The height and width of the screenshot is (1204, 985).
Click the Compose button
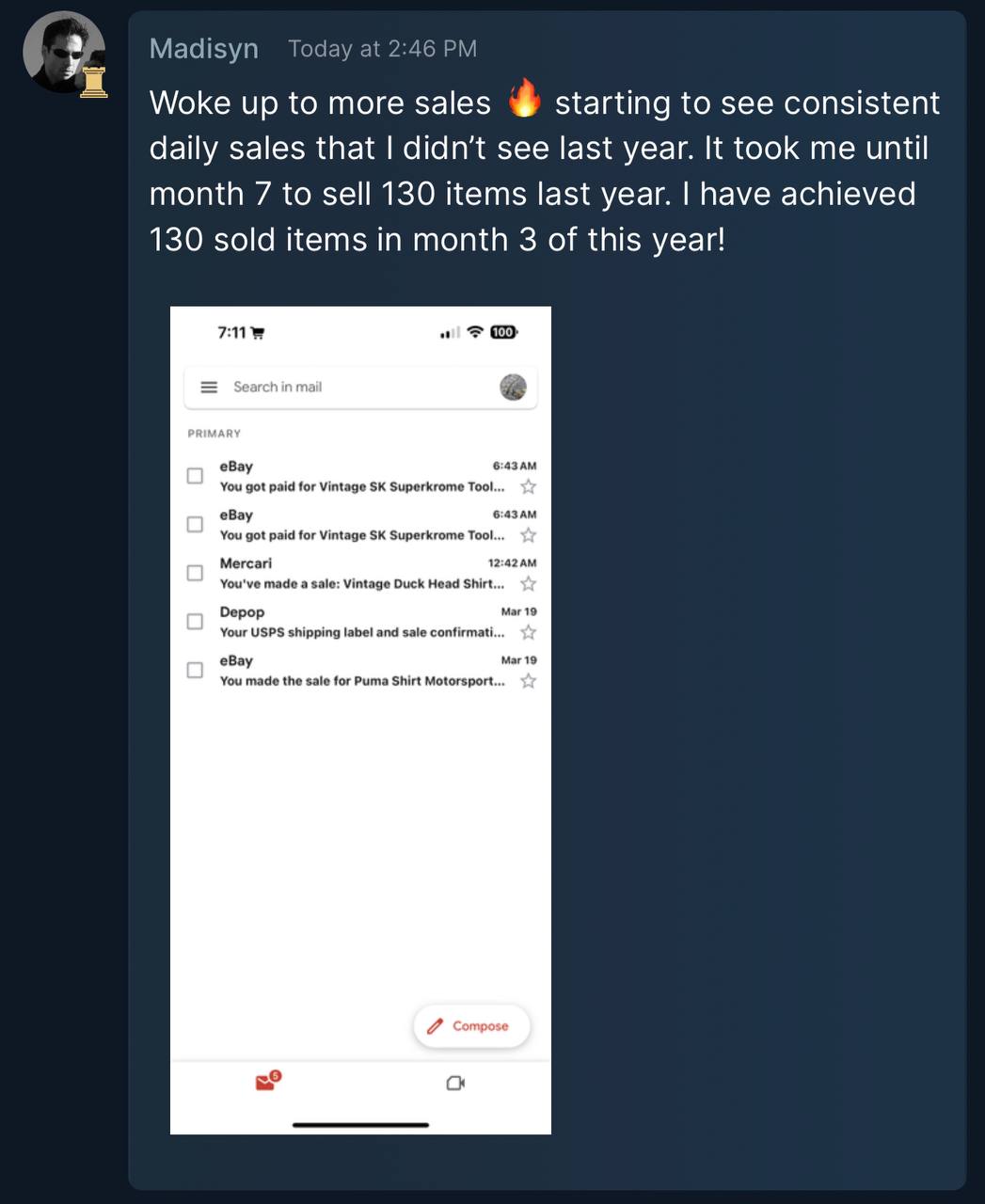[x=471, y=1026]
